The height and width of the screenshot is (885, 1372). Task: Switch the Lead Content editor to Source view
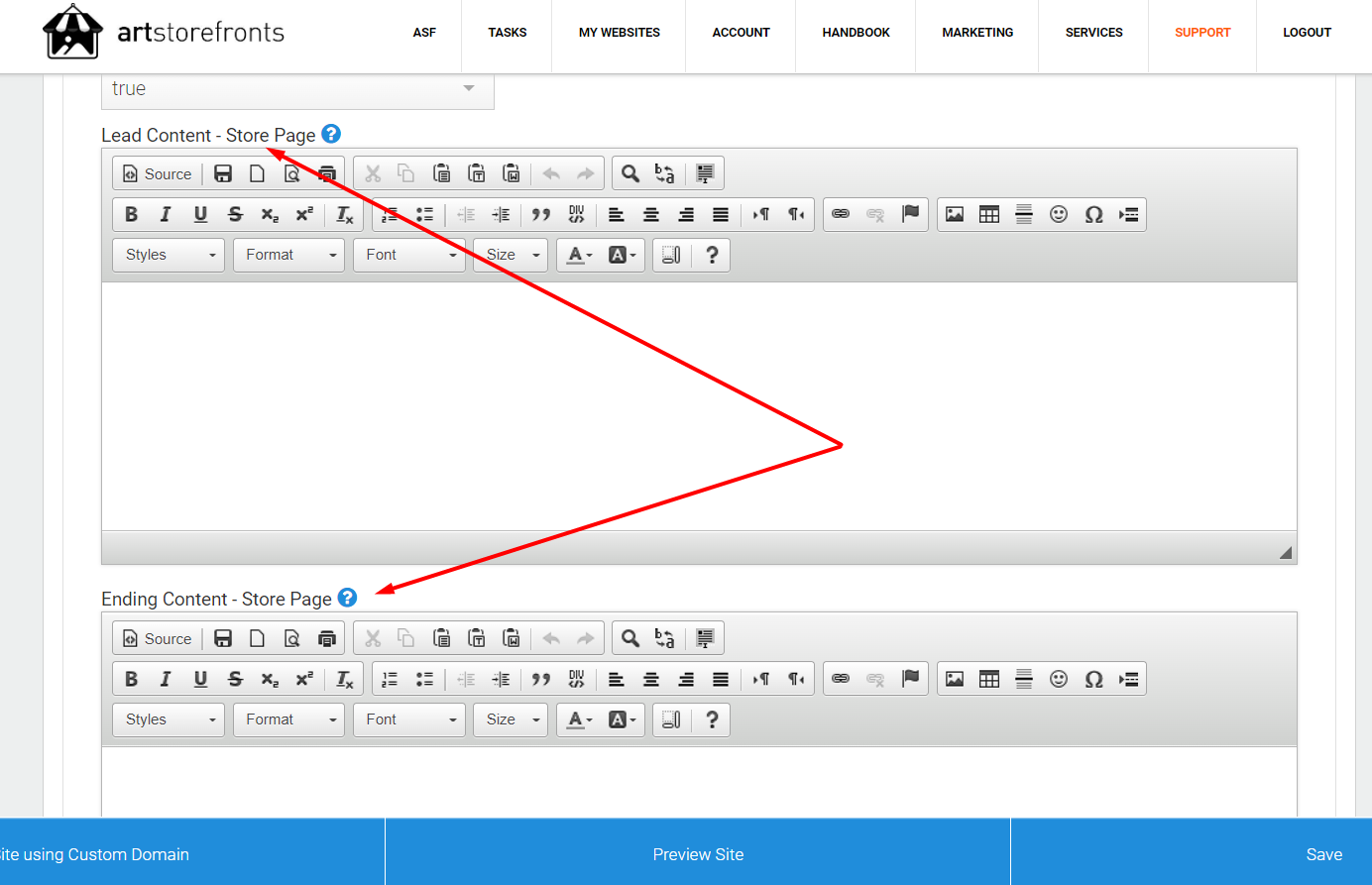point(157,172)
